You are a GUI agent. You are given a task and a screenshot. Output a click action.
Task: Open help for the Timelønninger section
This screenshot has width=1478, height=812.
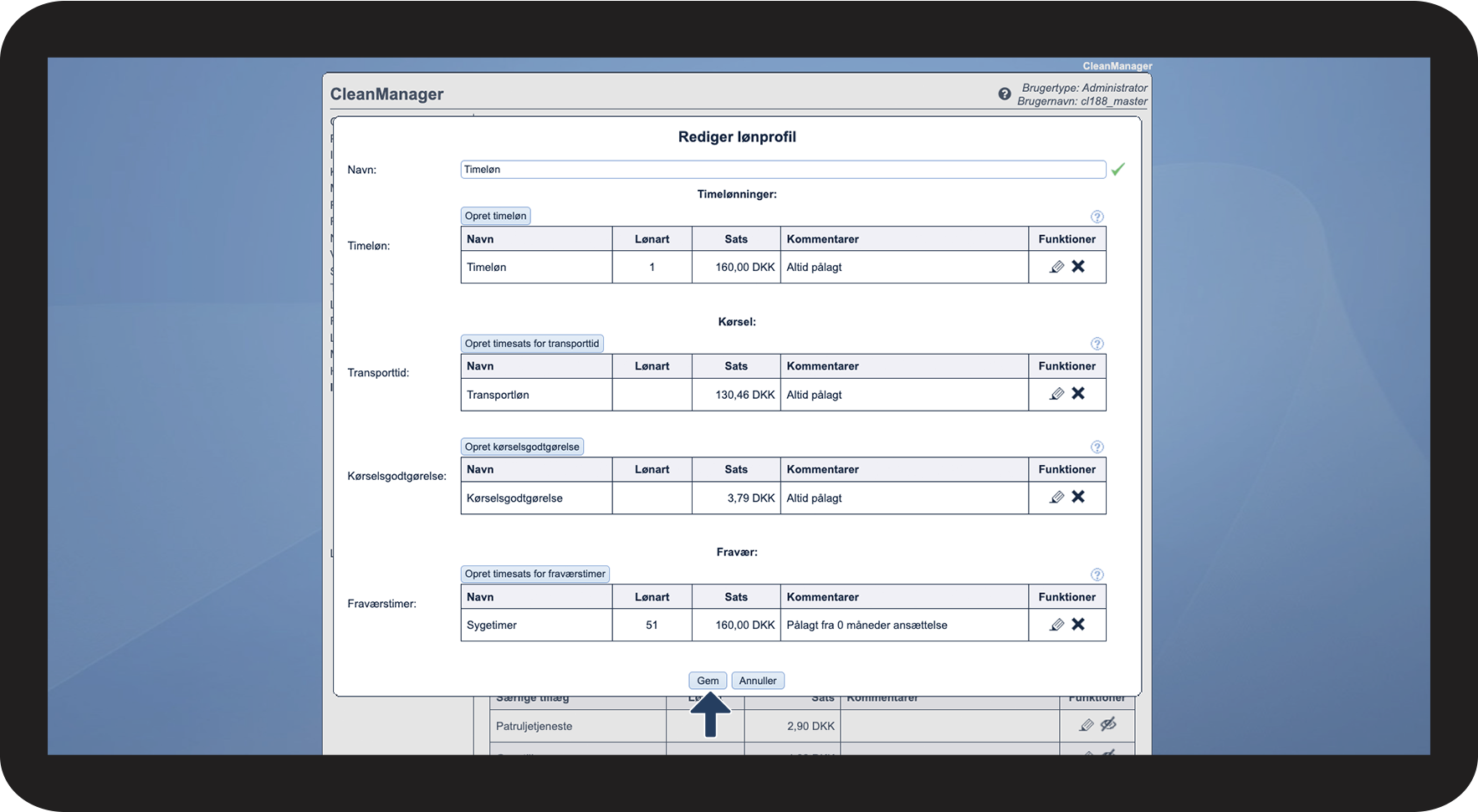tap(1097, 217)
